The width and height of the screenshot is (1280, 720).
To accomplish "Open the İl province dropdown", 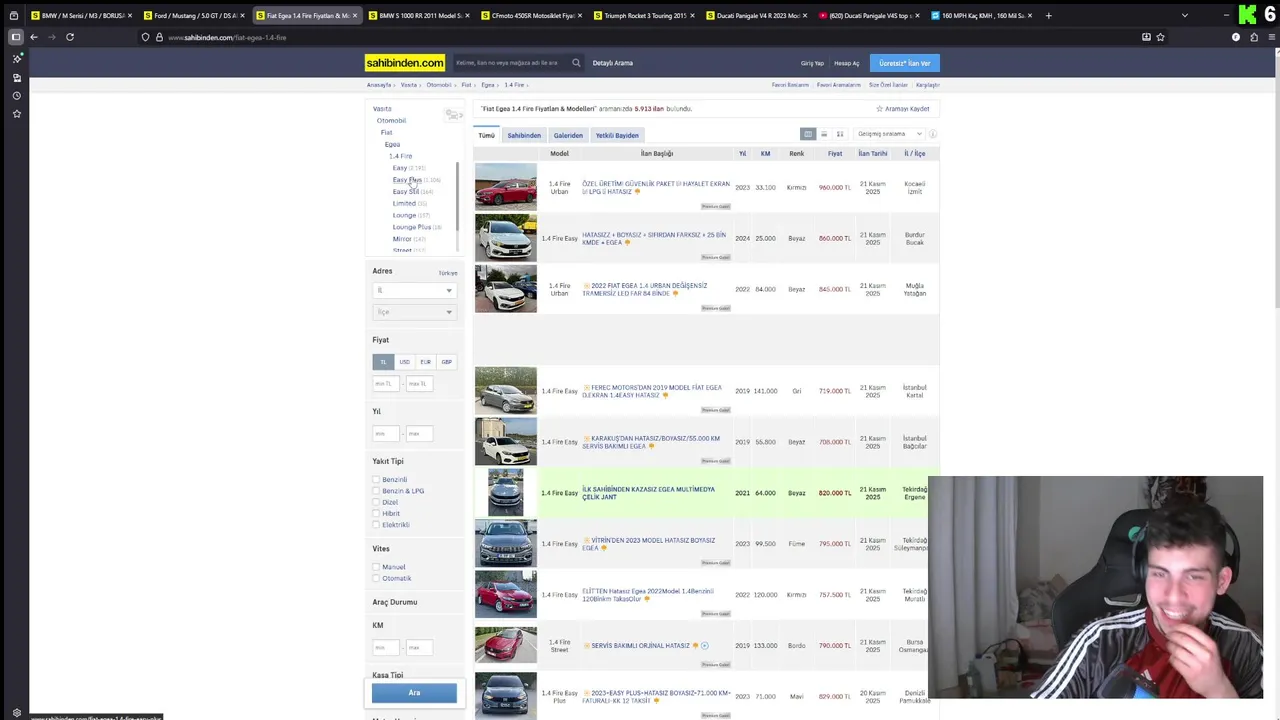I will pyautogui.click(x=414, y=290).
